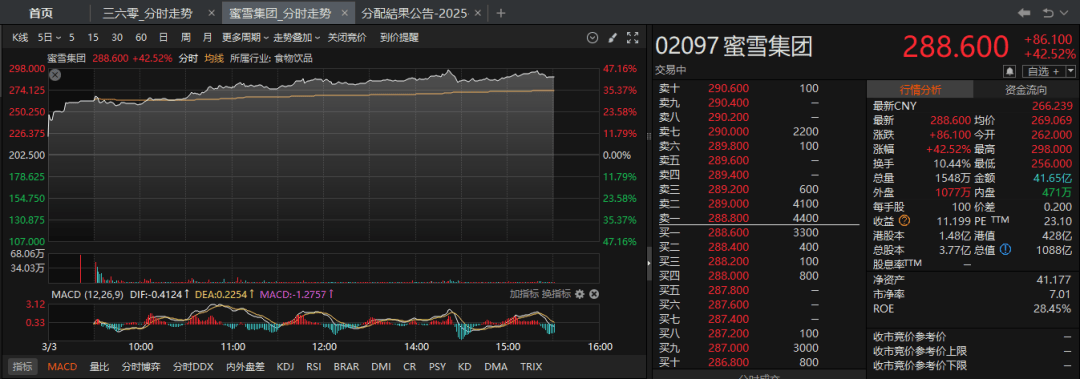Image resolution: width=1080 pixels, height=379 pixels.
Task: Expand the 走势叠加 dropdown
Action: pos(297,38)
